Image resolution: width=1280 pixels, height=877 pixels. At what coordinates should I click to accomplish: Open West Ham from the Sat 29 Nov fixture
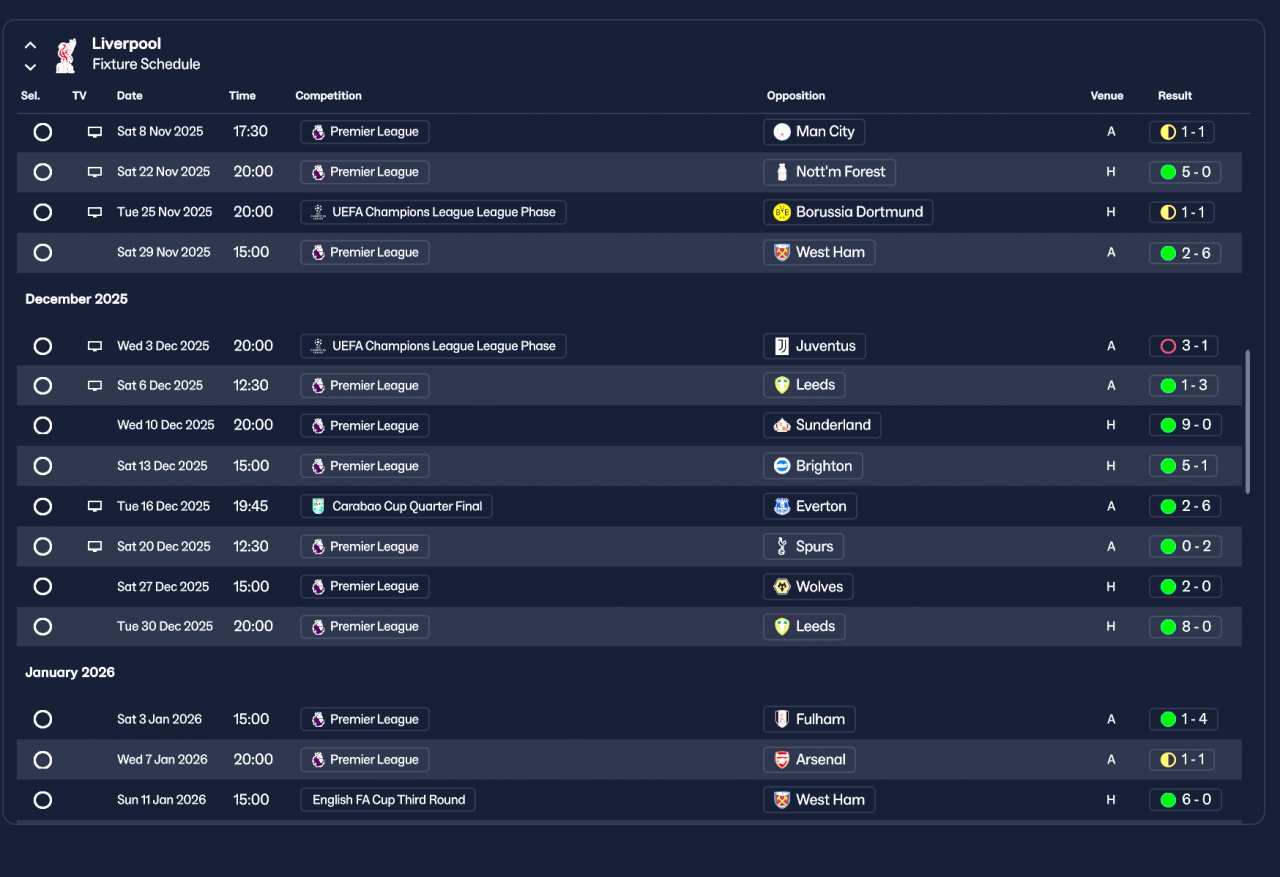point(819,252)
